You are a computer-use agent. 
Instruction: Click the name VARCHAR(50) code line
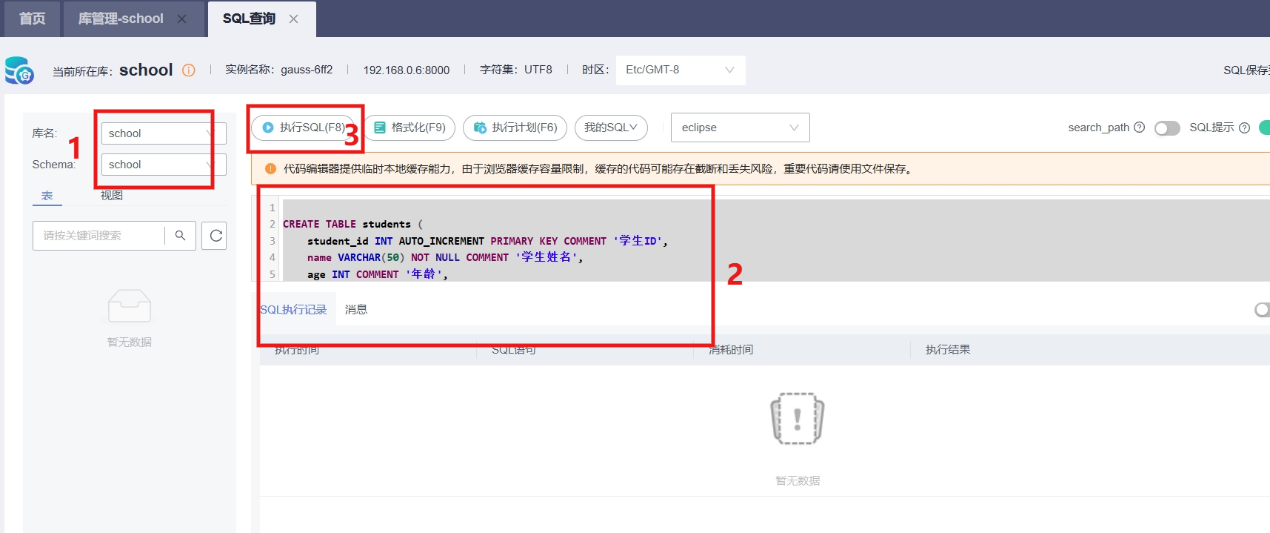click(445, 257)
